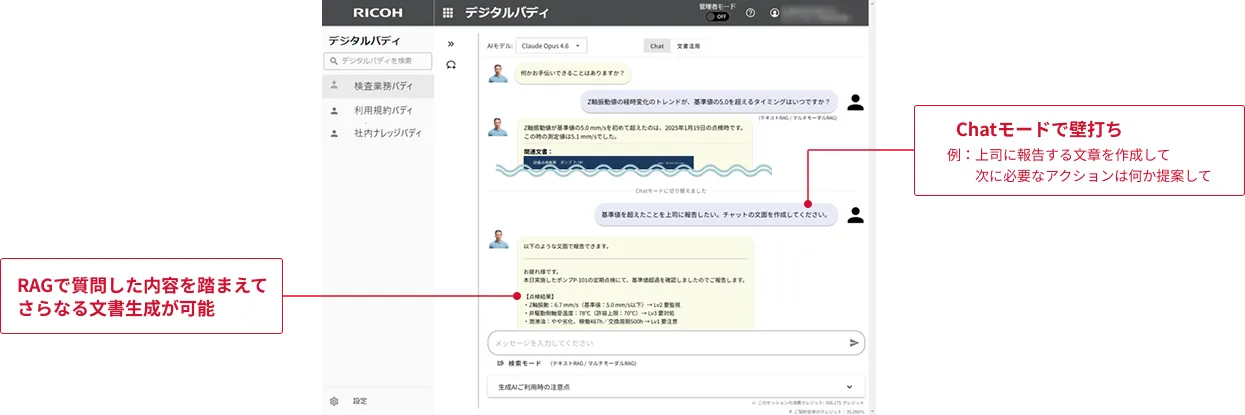Image resolution: width=1245 pixels, height=415 pixels.
Task: Click the RICOH logo
Action: point(378,13)
